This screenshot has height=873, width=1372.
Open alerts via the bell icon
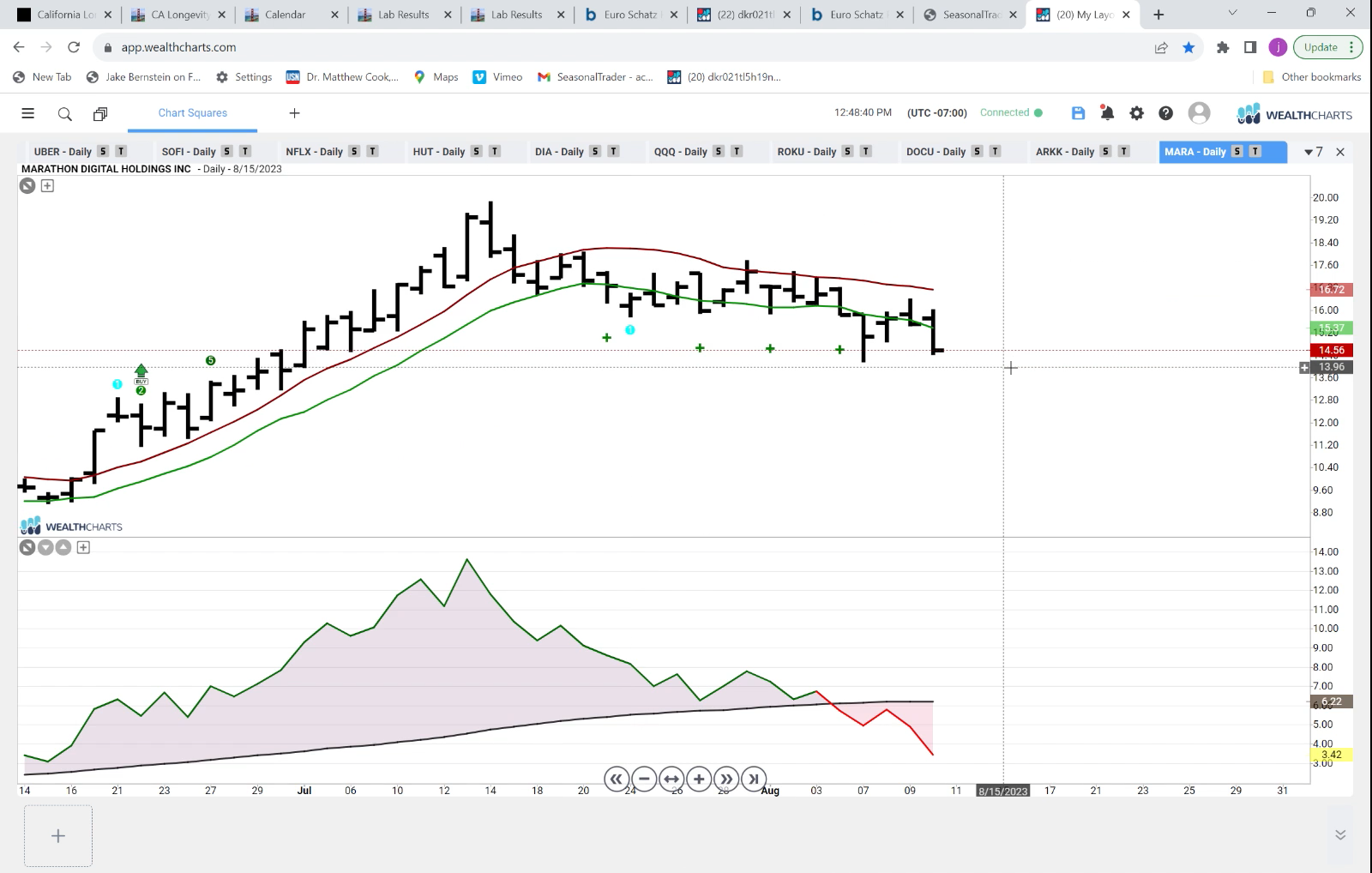point(1107,113)
